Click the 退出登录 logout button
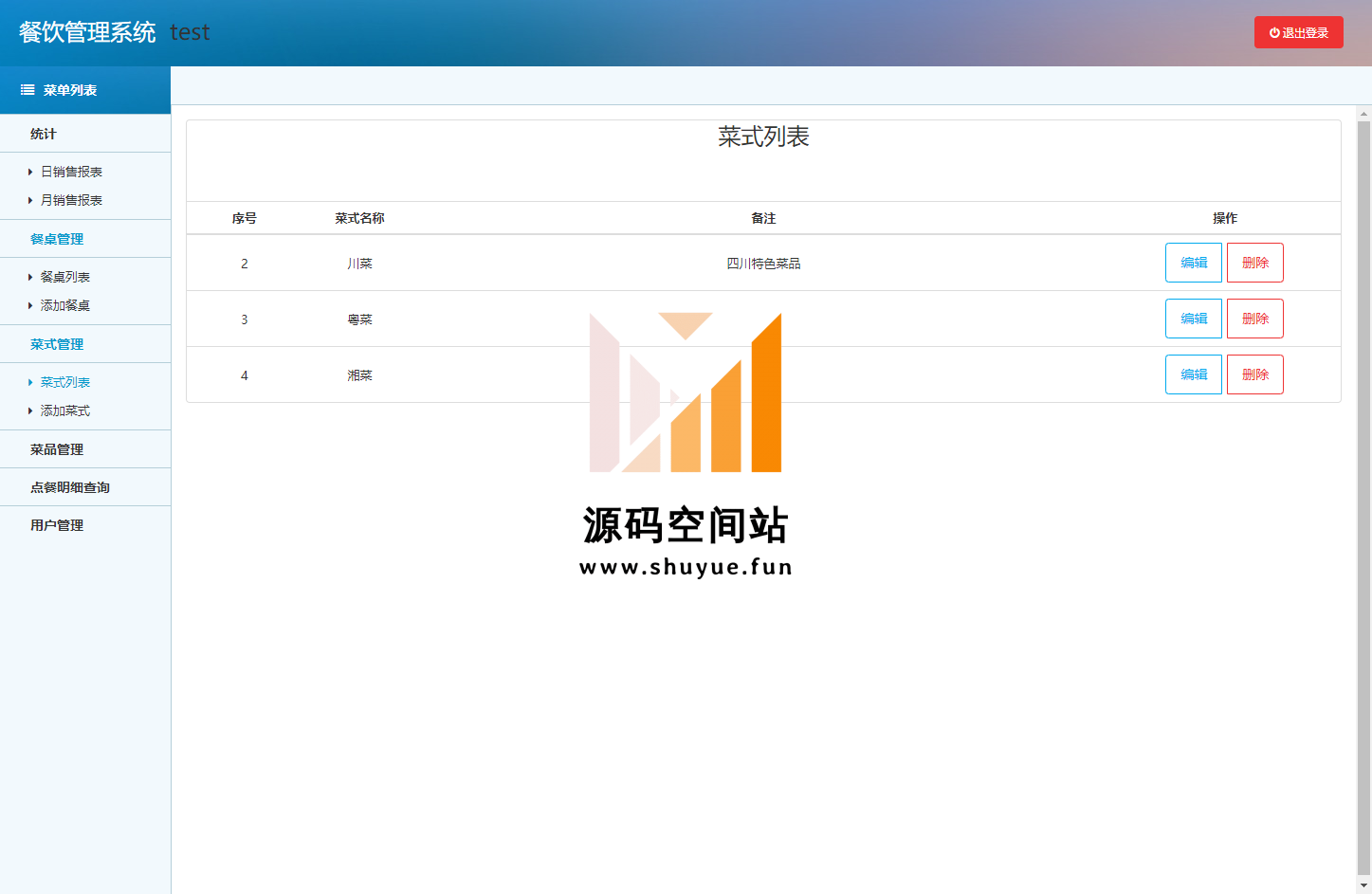The image size is (1372, 894). pos(1298,32)
